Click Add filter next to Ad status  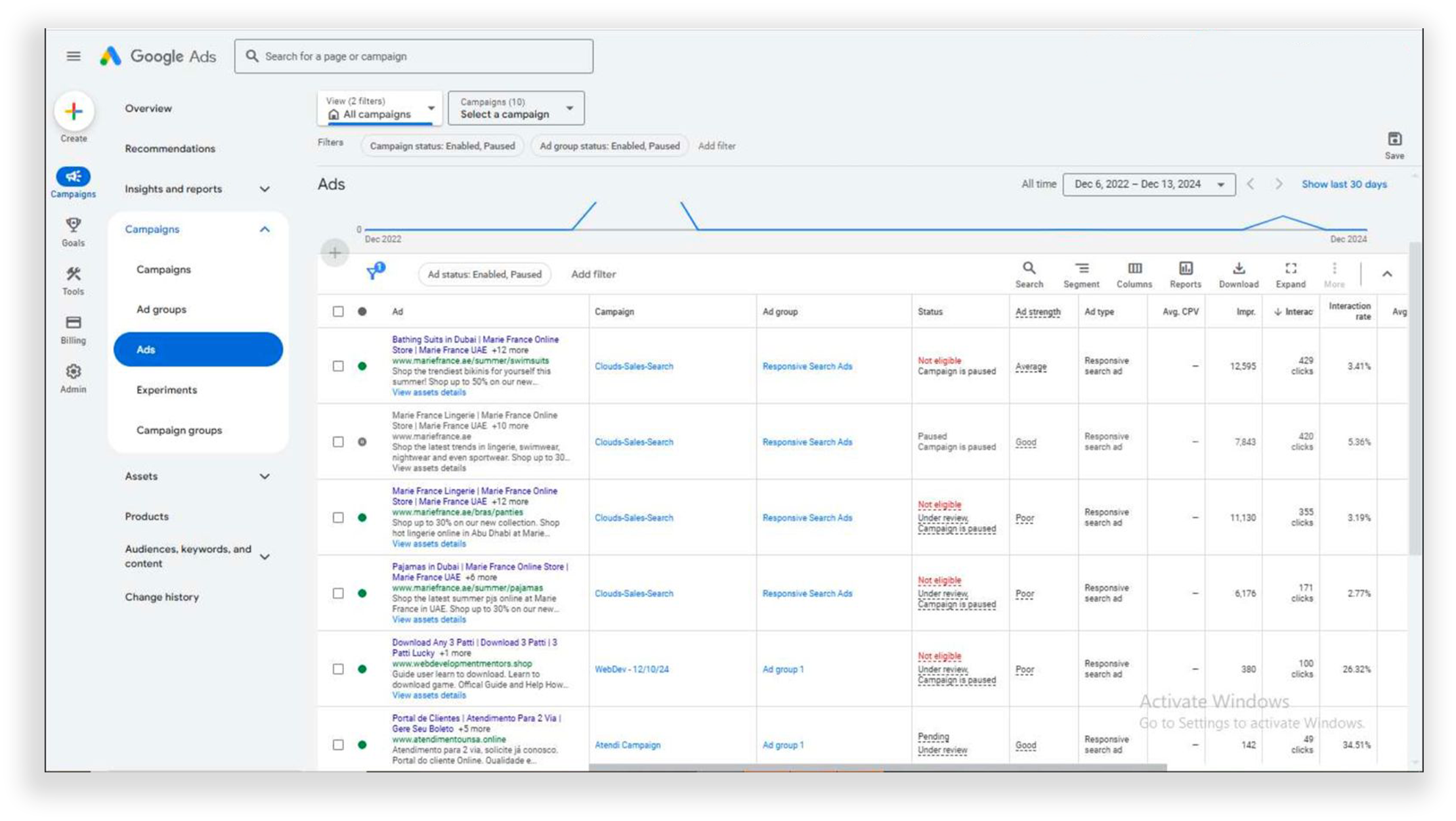593,274
